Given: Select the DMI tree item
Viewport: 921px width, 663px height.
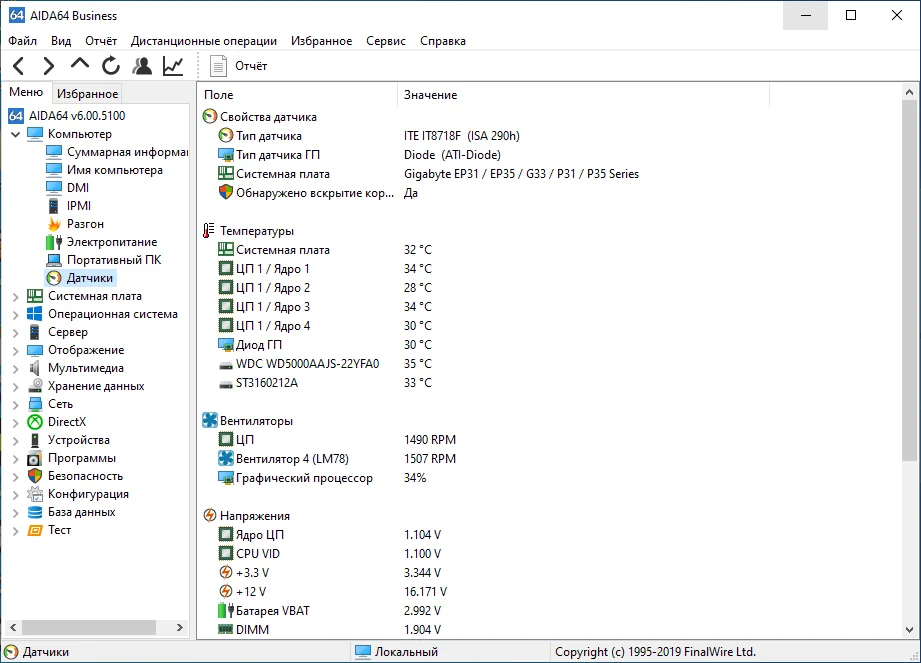Looking at the screenshot, I should 78,188.
